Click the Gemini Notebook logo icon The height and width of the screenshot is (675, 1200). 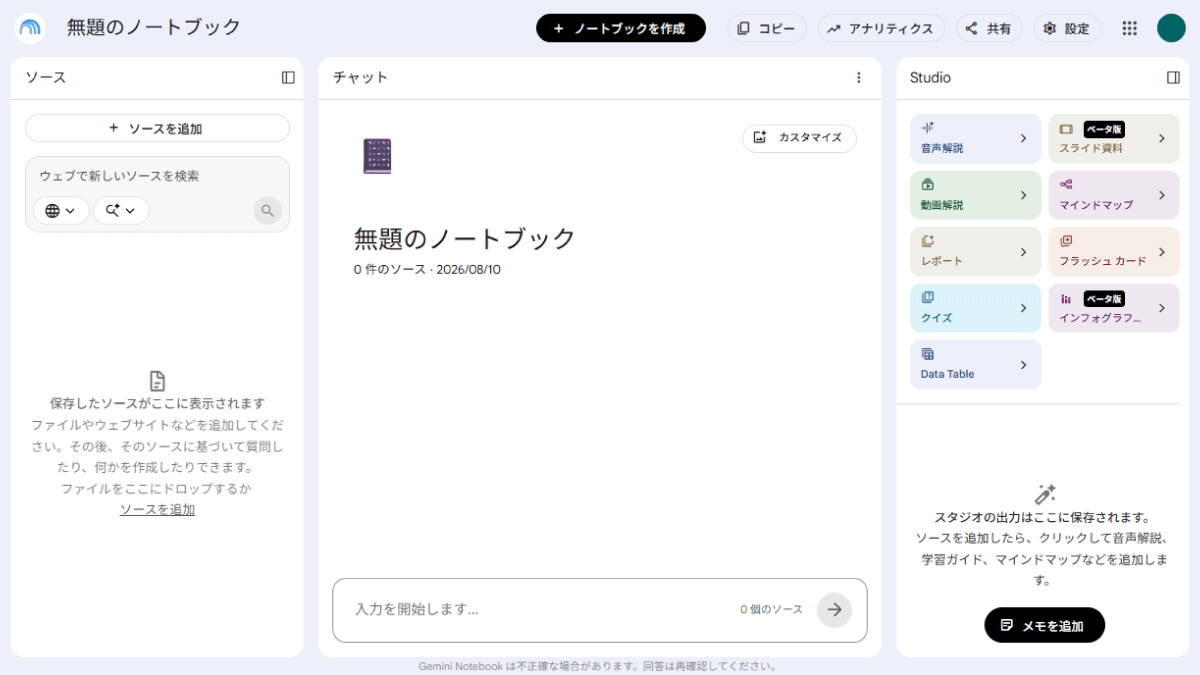(30, 28)
